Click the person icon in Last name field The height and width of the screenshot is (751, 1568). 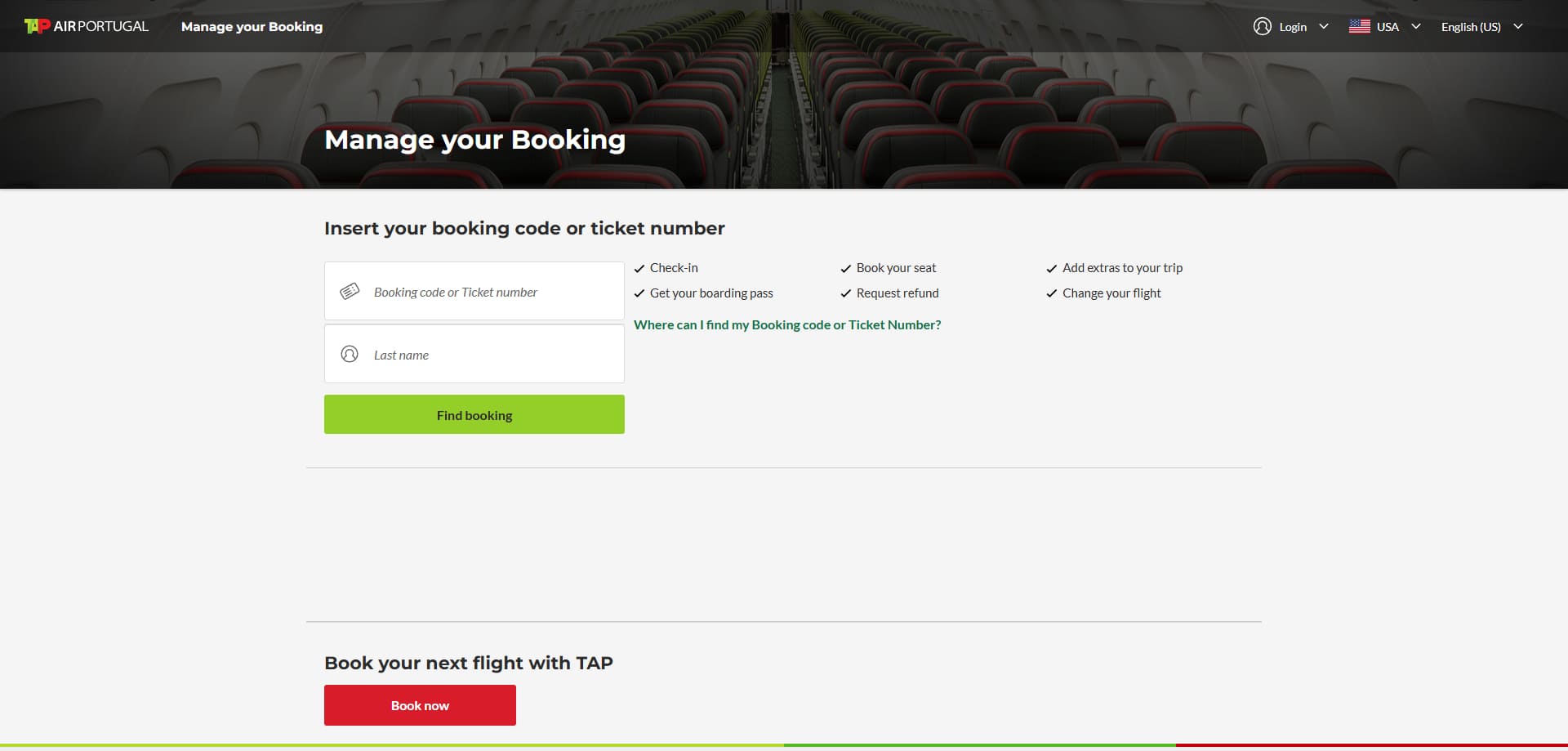click(x=350, y=354)
